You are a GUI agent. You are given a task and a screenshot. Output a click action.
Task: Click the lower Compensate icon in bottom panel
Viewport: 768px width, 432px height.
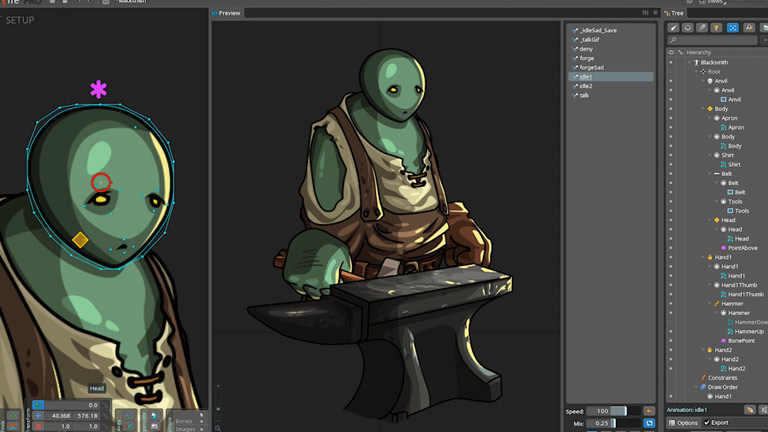pos(154,427)
